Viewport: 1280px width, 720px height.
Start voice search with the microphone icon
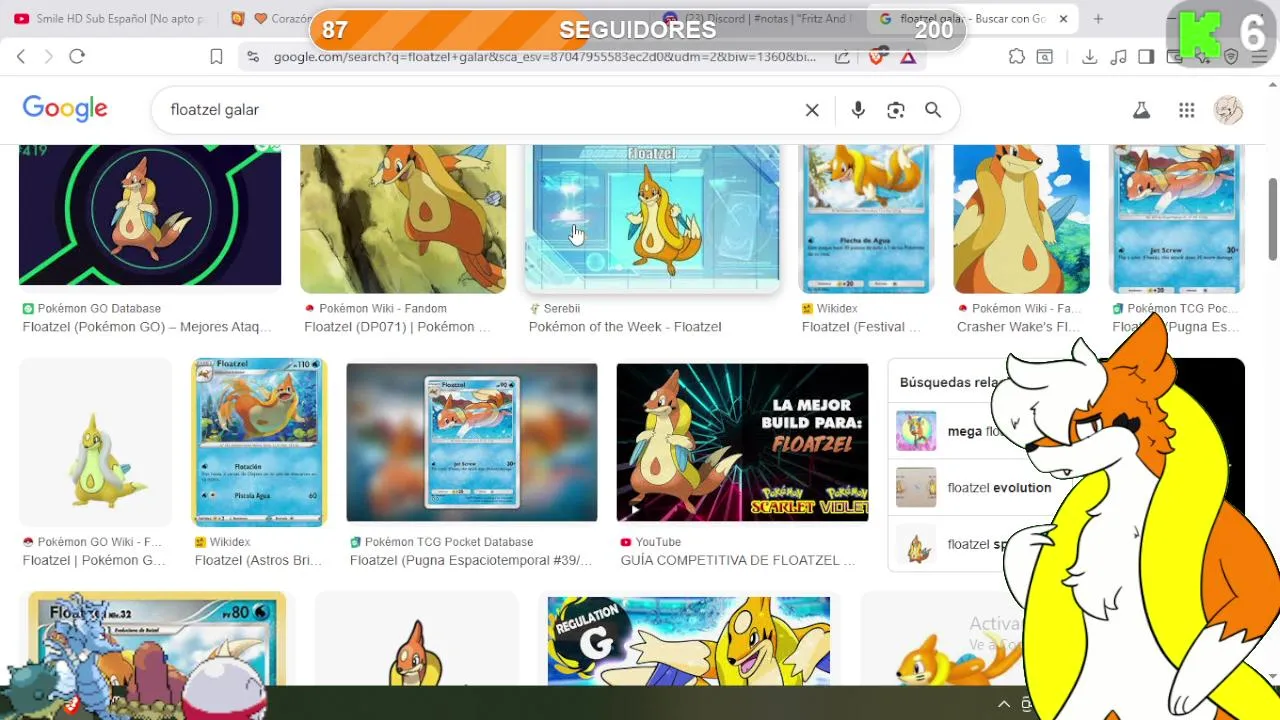click(858, 110)
